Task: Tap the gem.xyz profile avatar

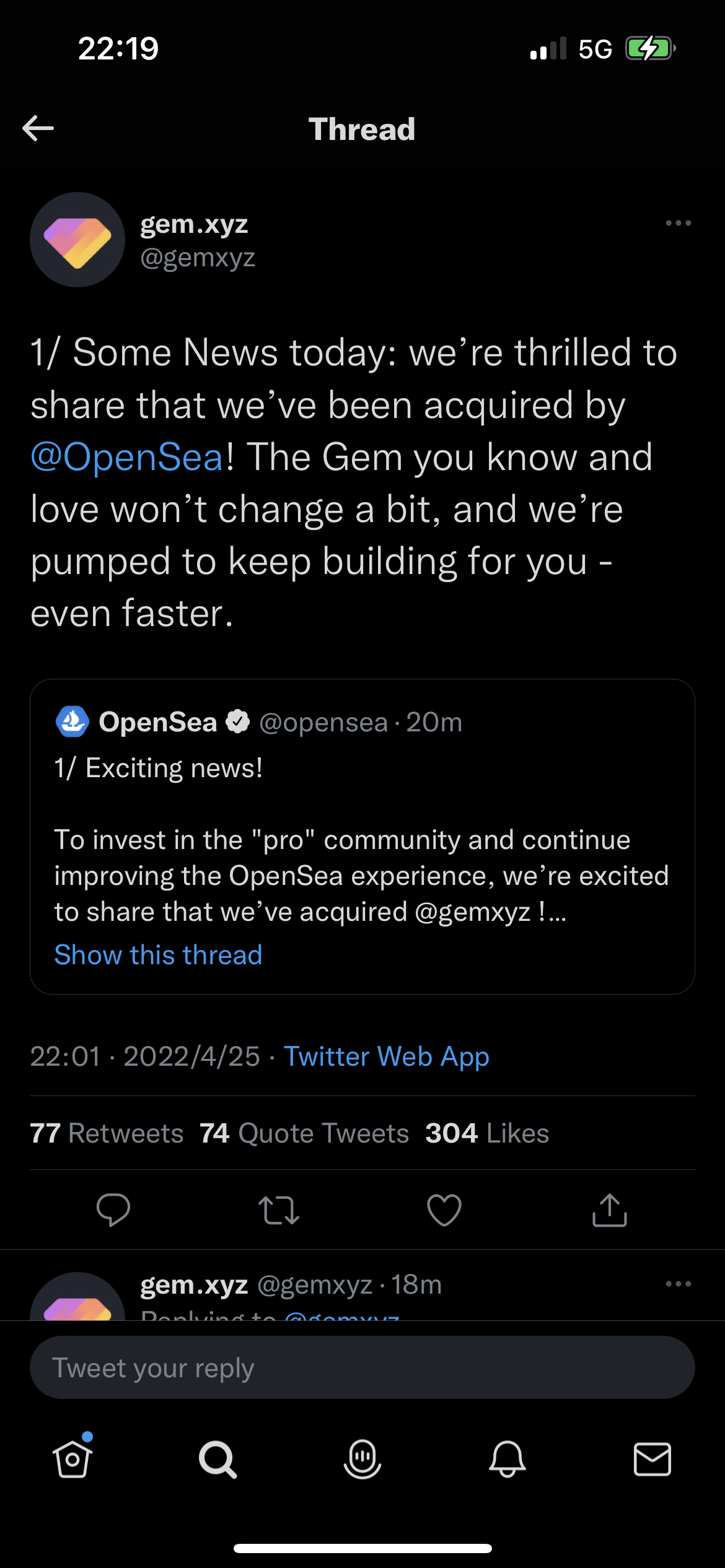Action: 77,240
